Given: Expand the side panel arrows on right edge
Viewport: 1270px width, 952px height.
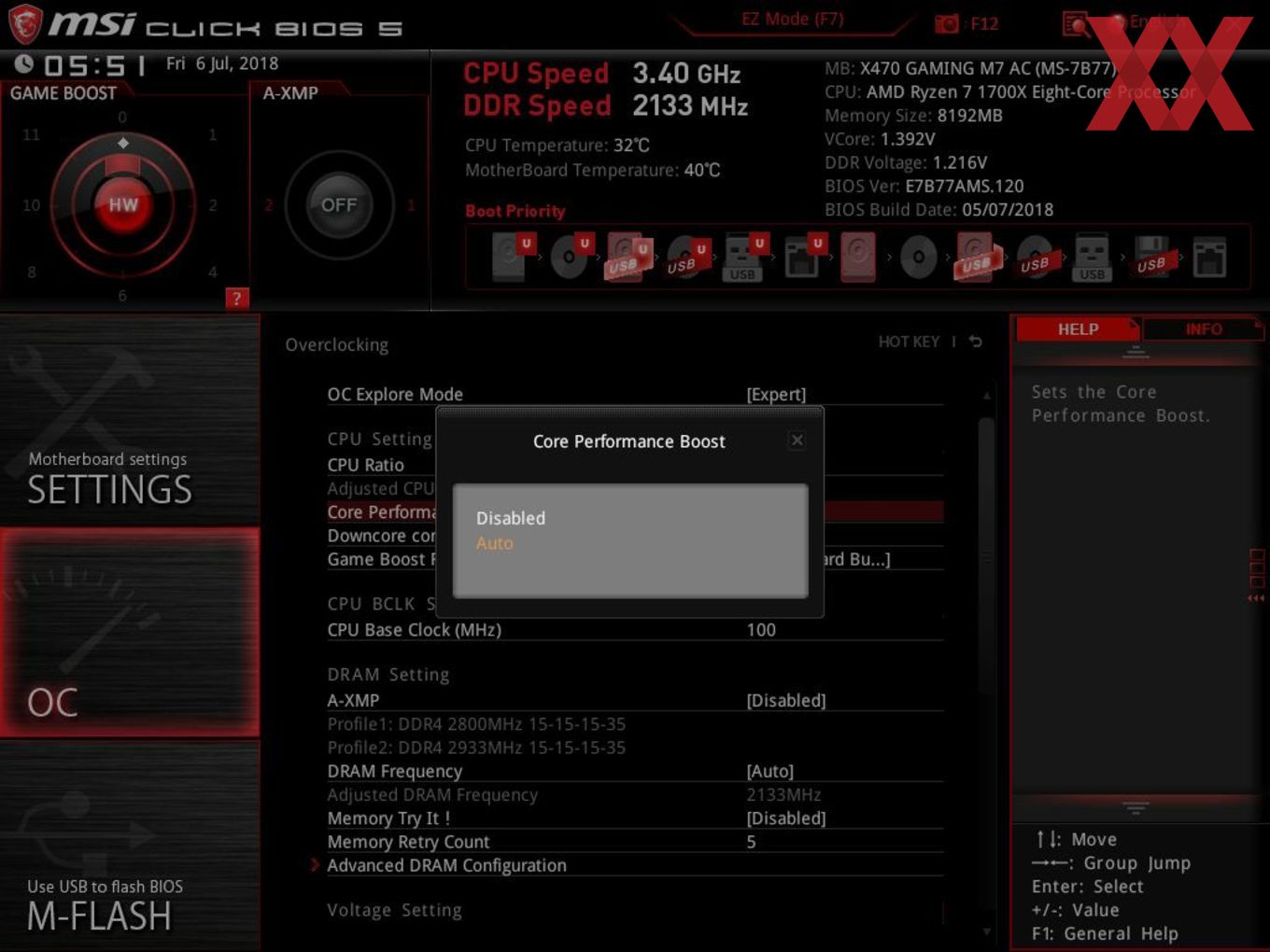Looking at the screenshot, I should pyautogui.click(x=1256, y=598).
